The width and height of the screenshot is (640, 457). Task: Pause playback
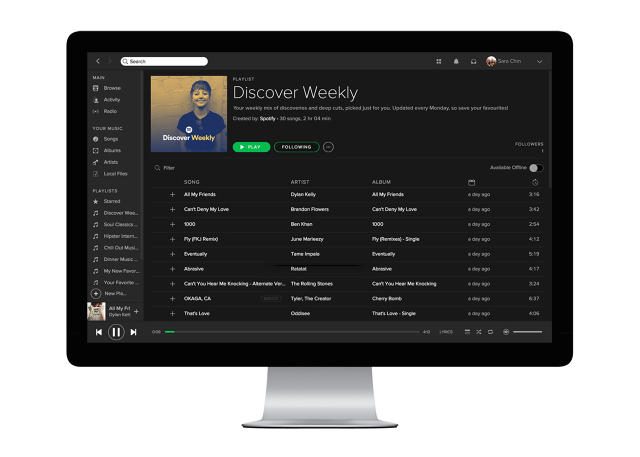(116, 333)
